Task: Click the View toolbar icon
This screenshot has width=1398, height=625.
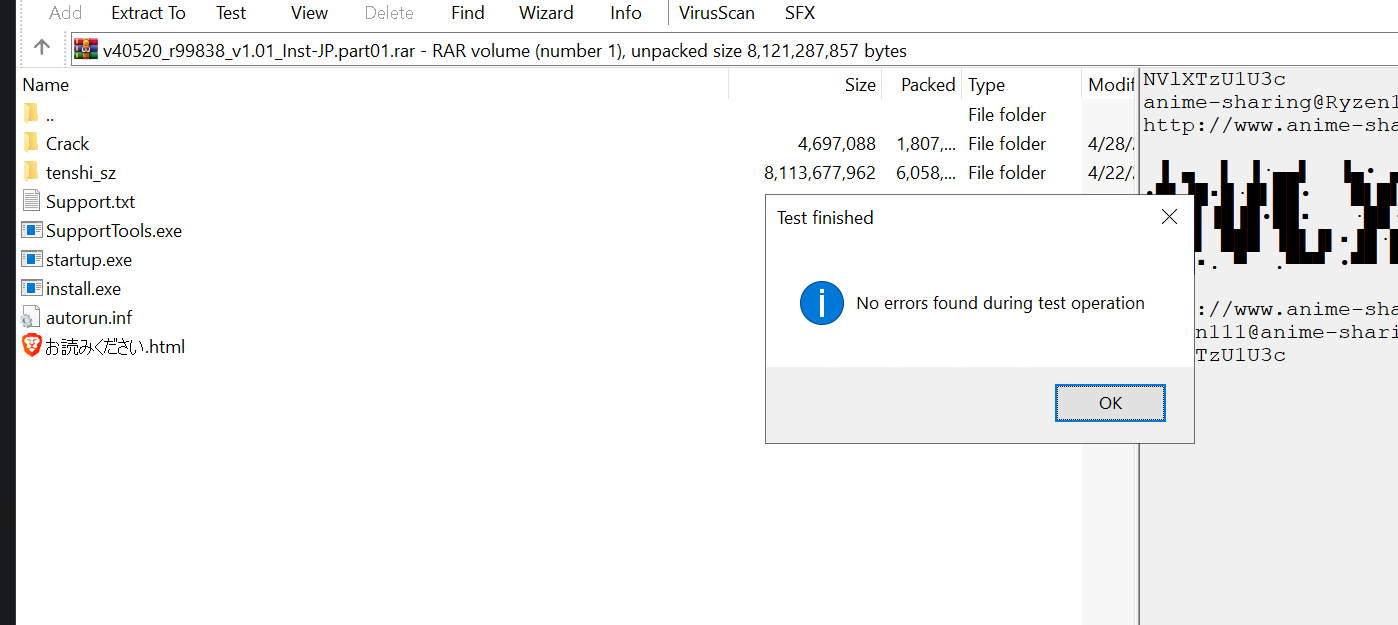Action: click(x=308, y=12)
